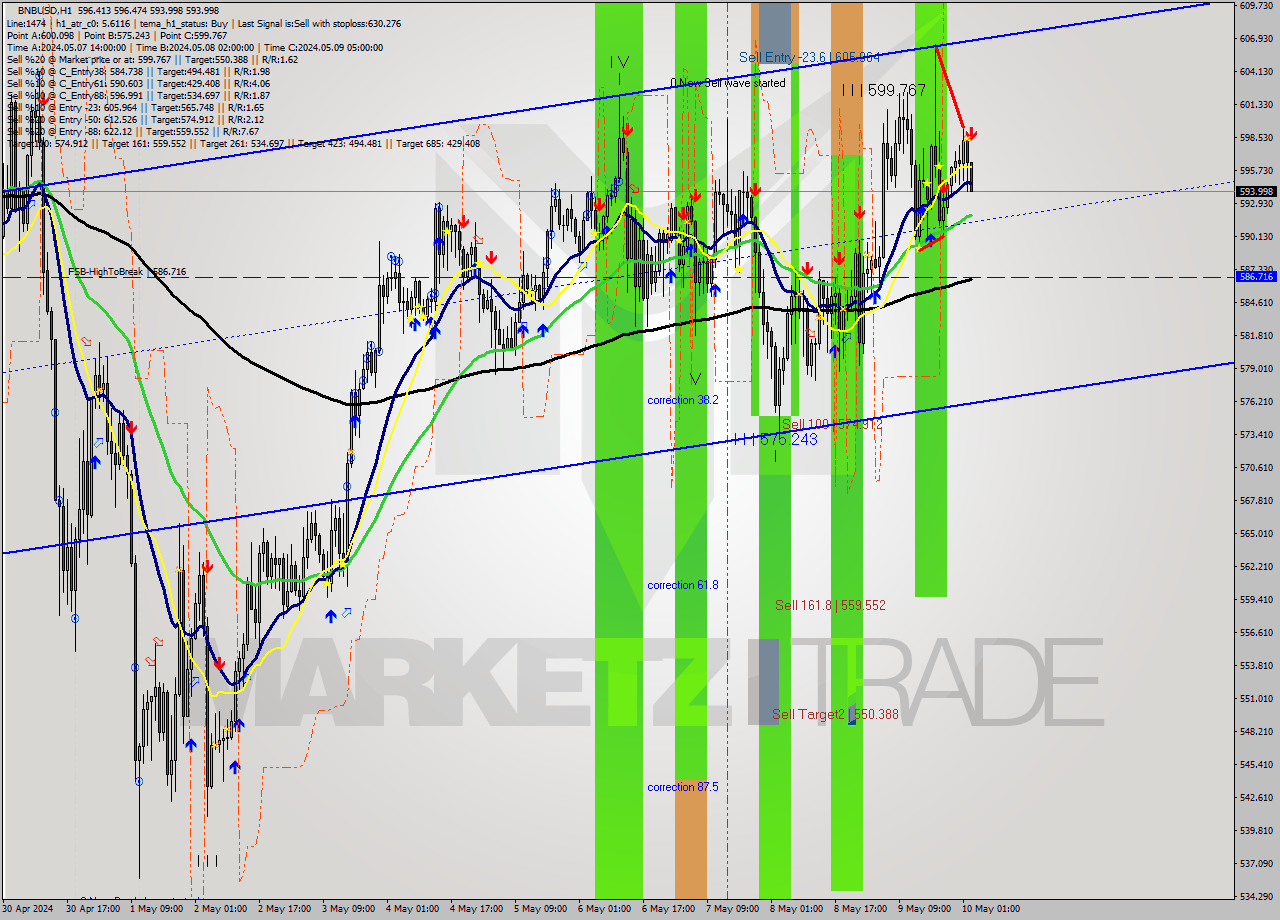This screenshot has width=1280, height=920.
Task: Click the 545.410 price axis label
Action: [x=1256, y=764]
